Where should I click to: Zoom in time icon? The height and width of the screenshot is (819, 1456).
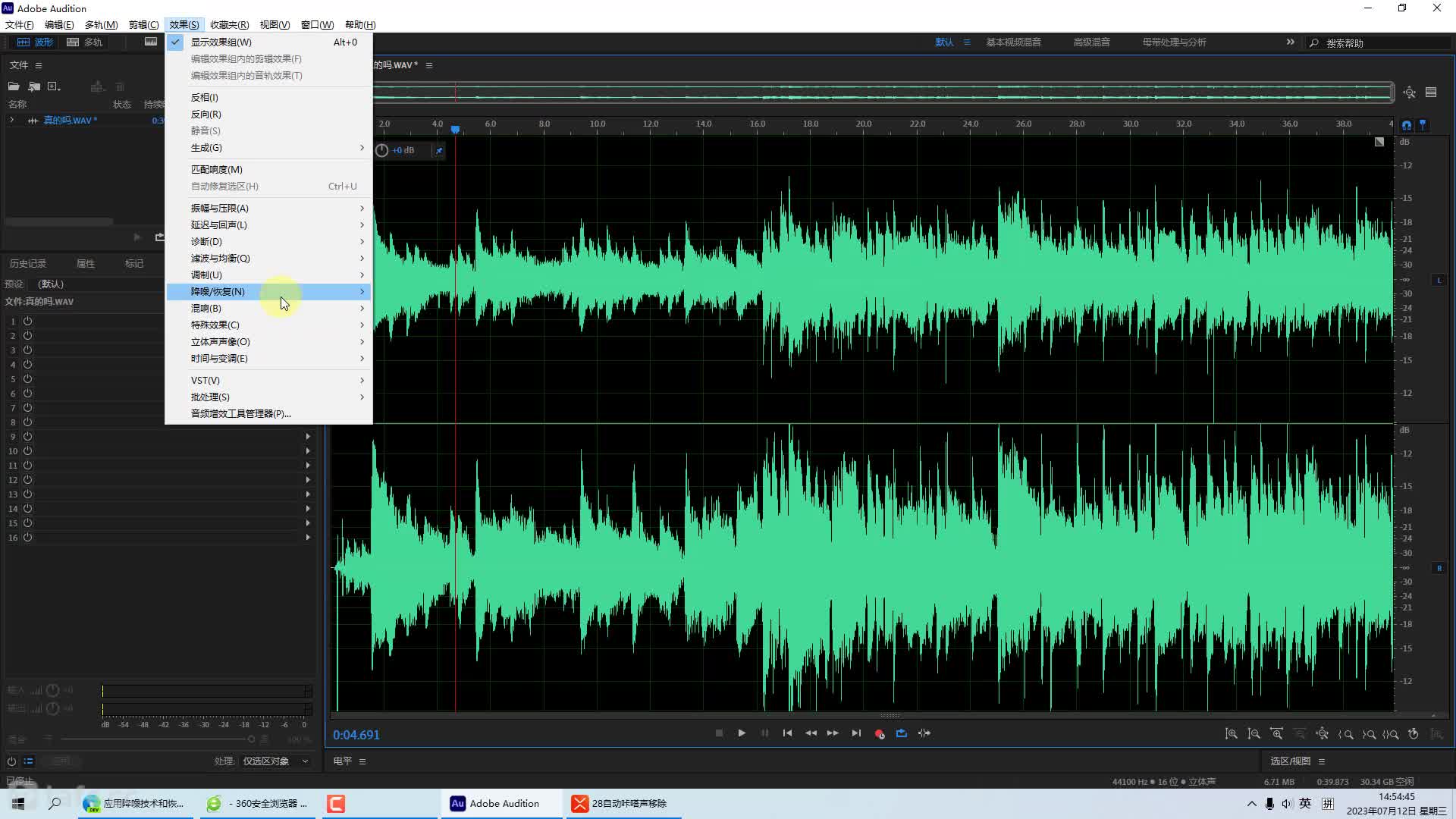pos(1277,734)
